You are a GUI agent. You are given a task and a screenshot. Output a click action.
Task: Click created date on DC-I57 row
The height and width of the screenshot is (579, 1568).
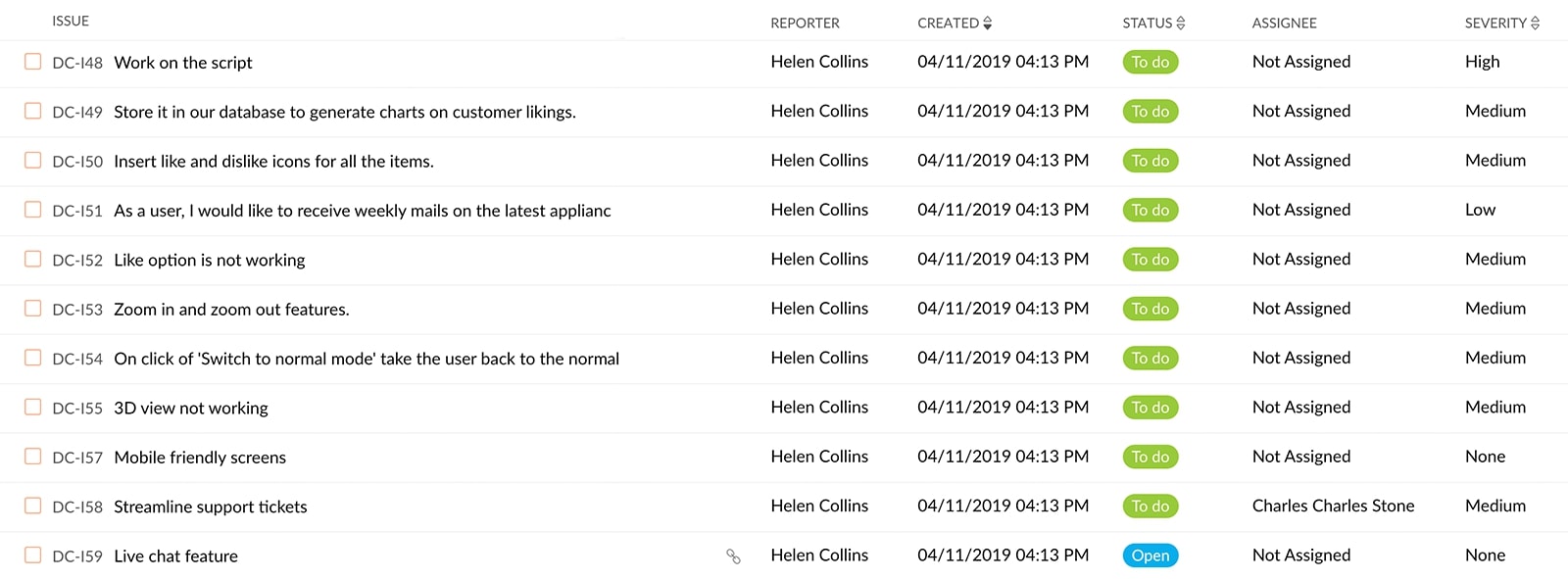pyautogui.click(x=1003, y=457)
